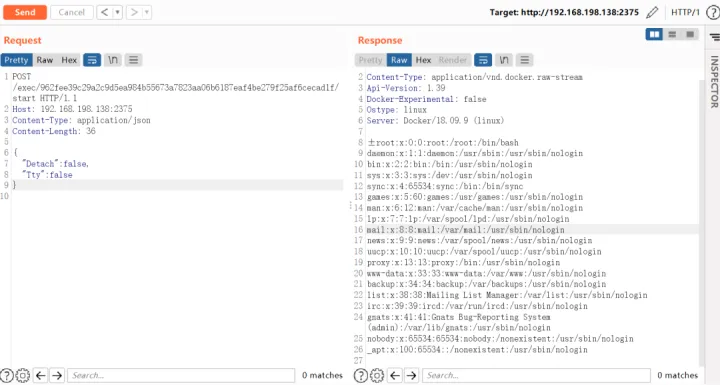Click the Cancel button
Screen dimensions: 720x385
tap(72, 12)
